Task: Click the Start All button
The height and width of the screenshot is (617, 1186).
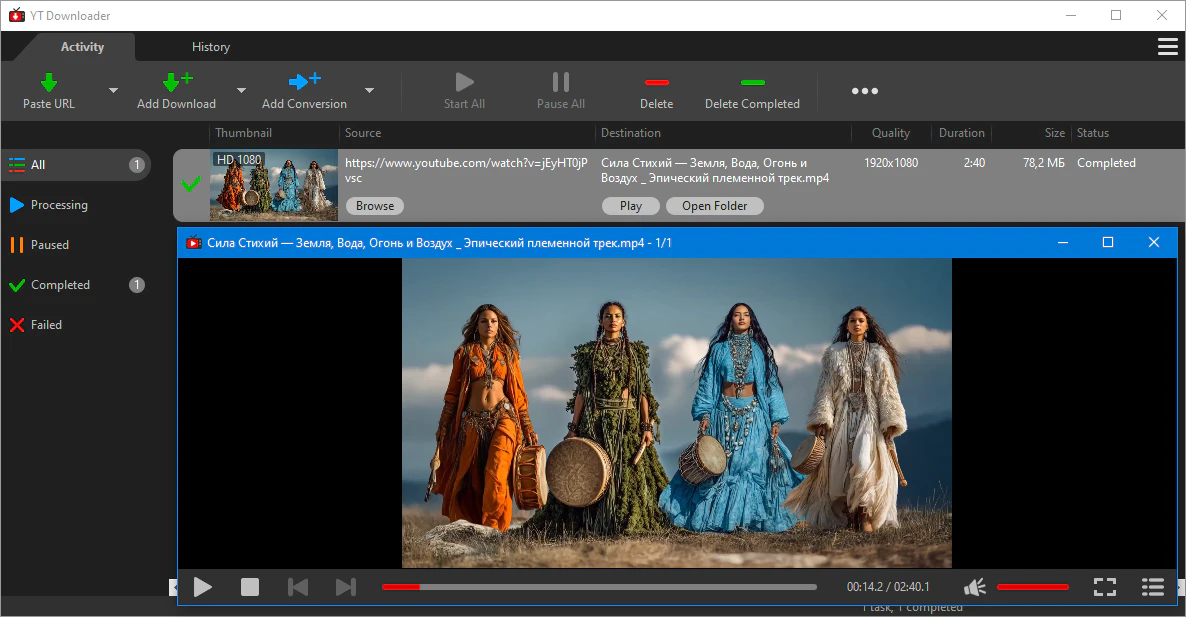Action: click(464, 91)
